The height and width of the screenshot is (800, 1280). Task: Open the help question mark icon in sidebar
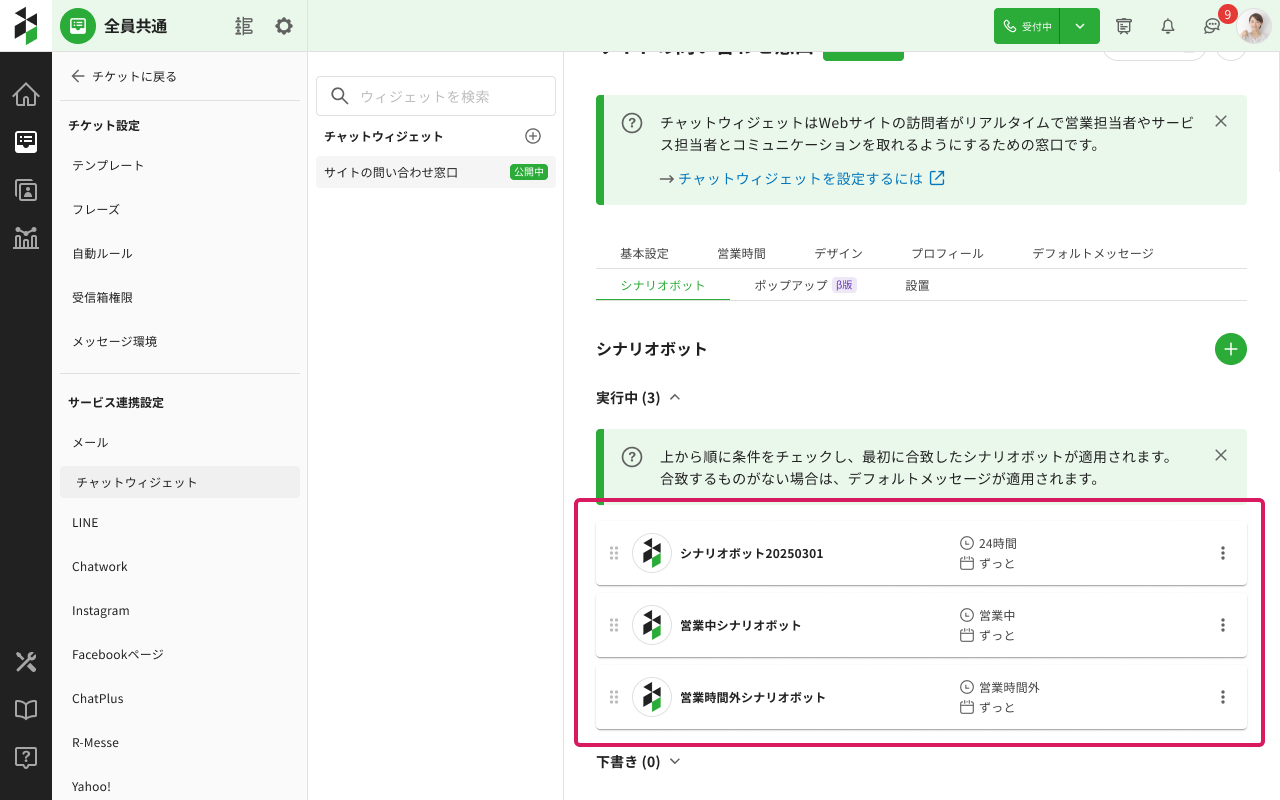26,757
